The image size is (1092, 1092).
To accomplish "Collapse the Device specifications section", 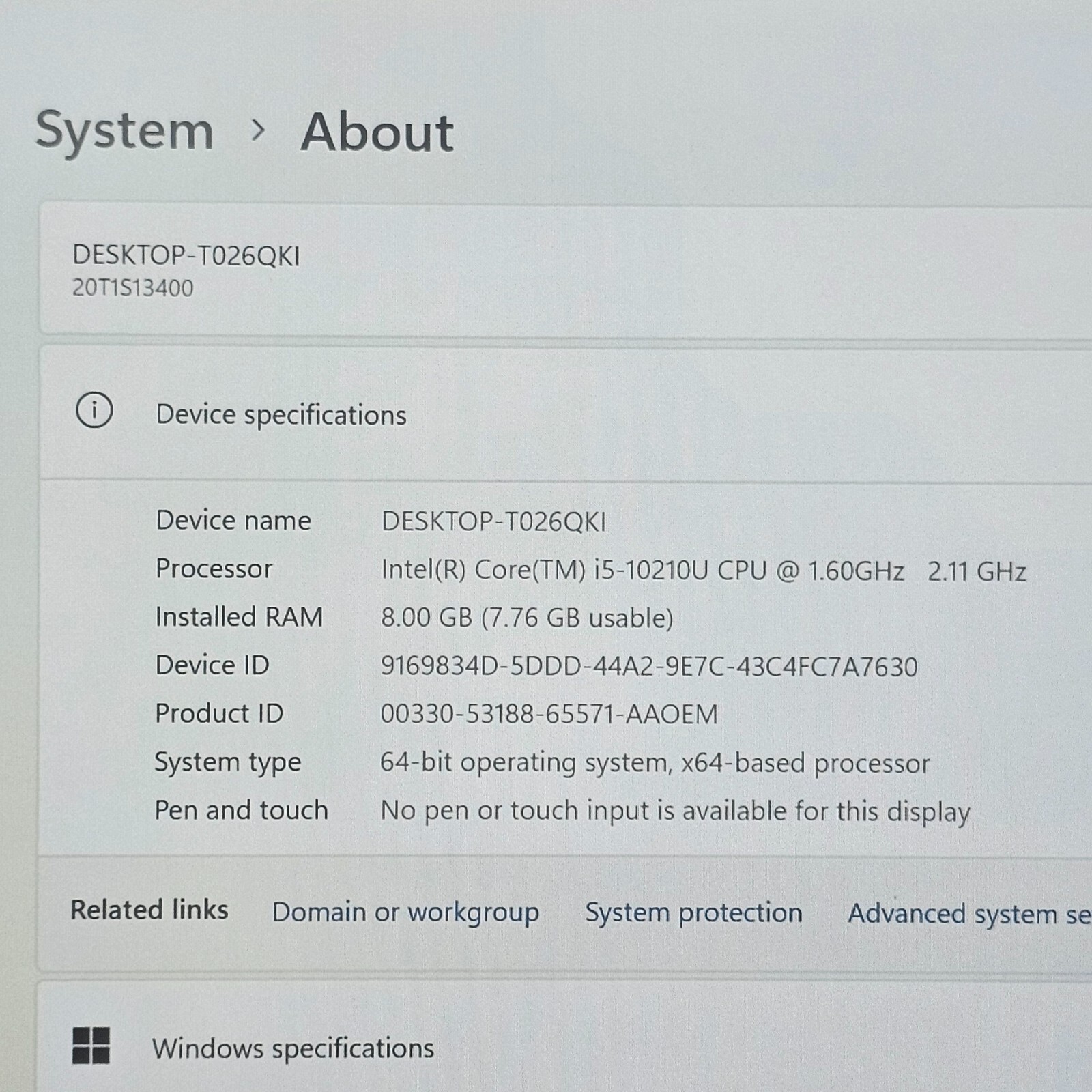I will click(565, 414).
